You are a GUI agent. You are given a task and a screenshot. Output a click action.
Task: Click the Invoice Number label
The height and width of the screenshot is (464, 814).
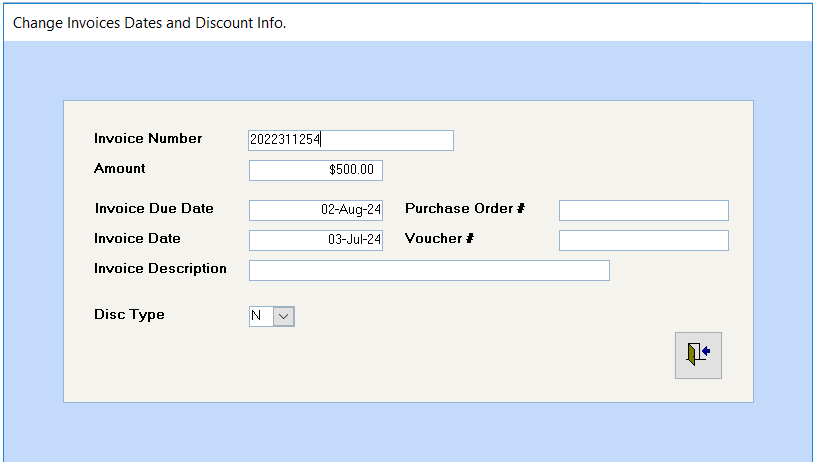[148, 139]
